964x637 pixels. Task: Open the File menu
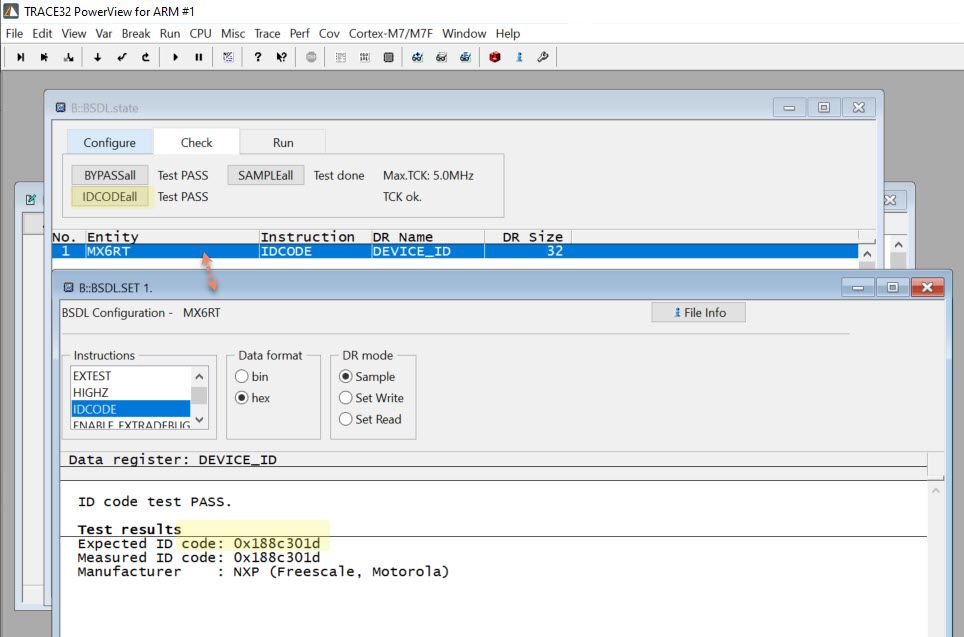click(x=14, y=33)
